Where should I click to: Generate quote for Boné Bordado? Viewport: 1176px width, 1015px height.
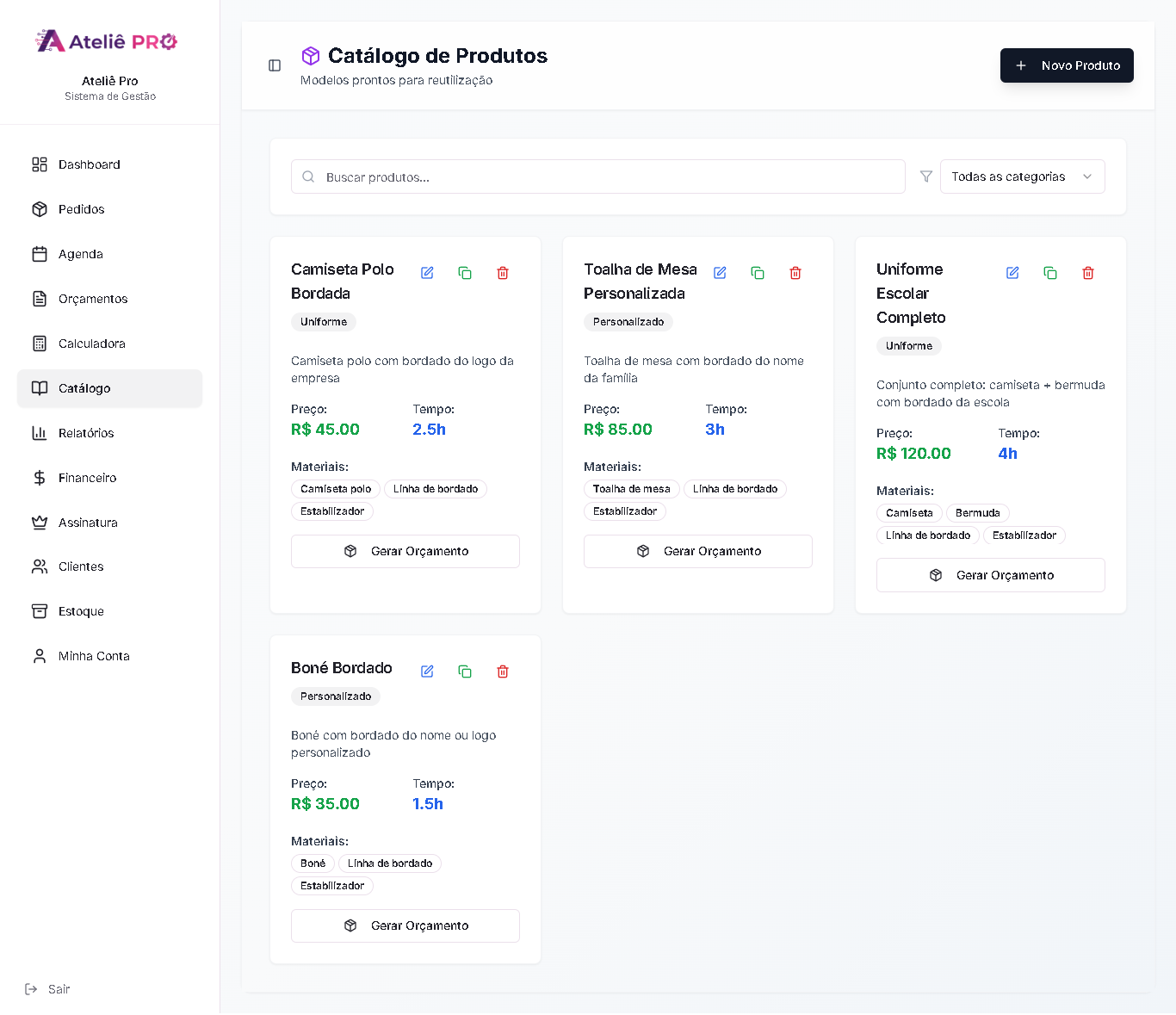(405, 925)
